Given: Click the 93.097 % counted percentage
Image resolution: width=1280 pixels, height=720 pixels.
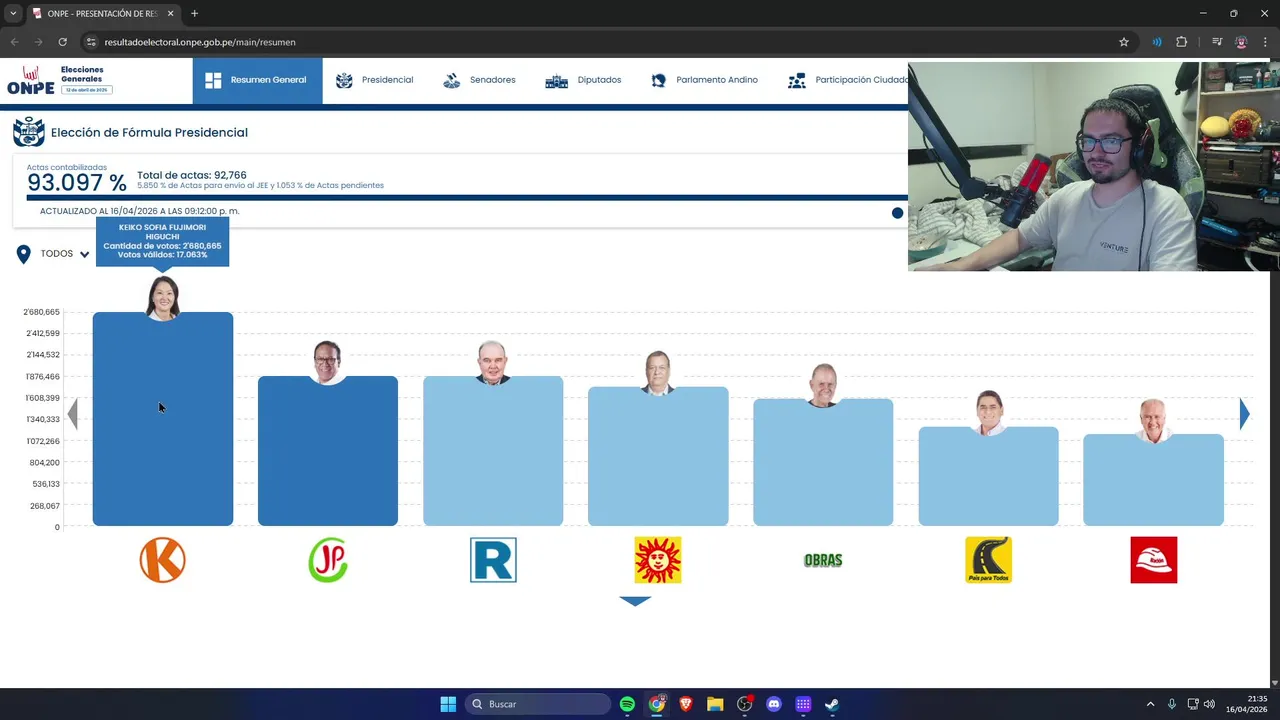Looking at the screenshot, I should [x=77, y=183].
